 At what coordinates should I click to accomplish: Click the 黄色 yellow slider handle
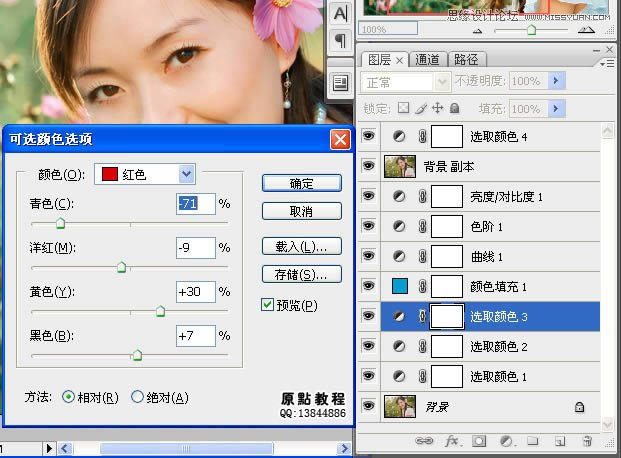160,312
